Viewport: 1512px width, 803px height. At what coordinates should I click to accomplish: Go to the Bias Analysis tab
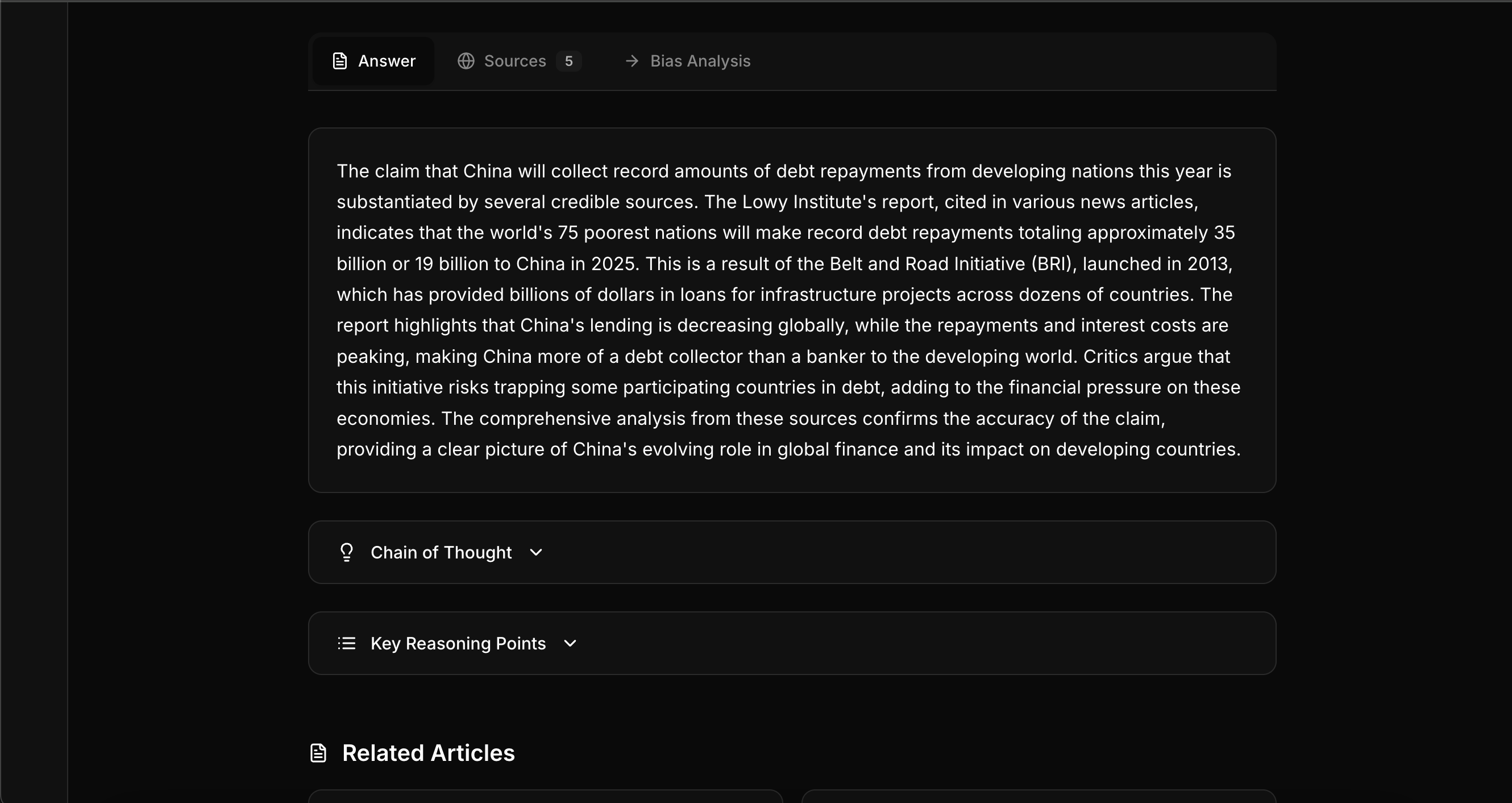click(x=700, y=61)
